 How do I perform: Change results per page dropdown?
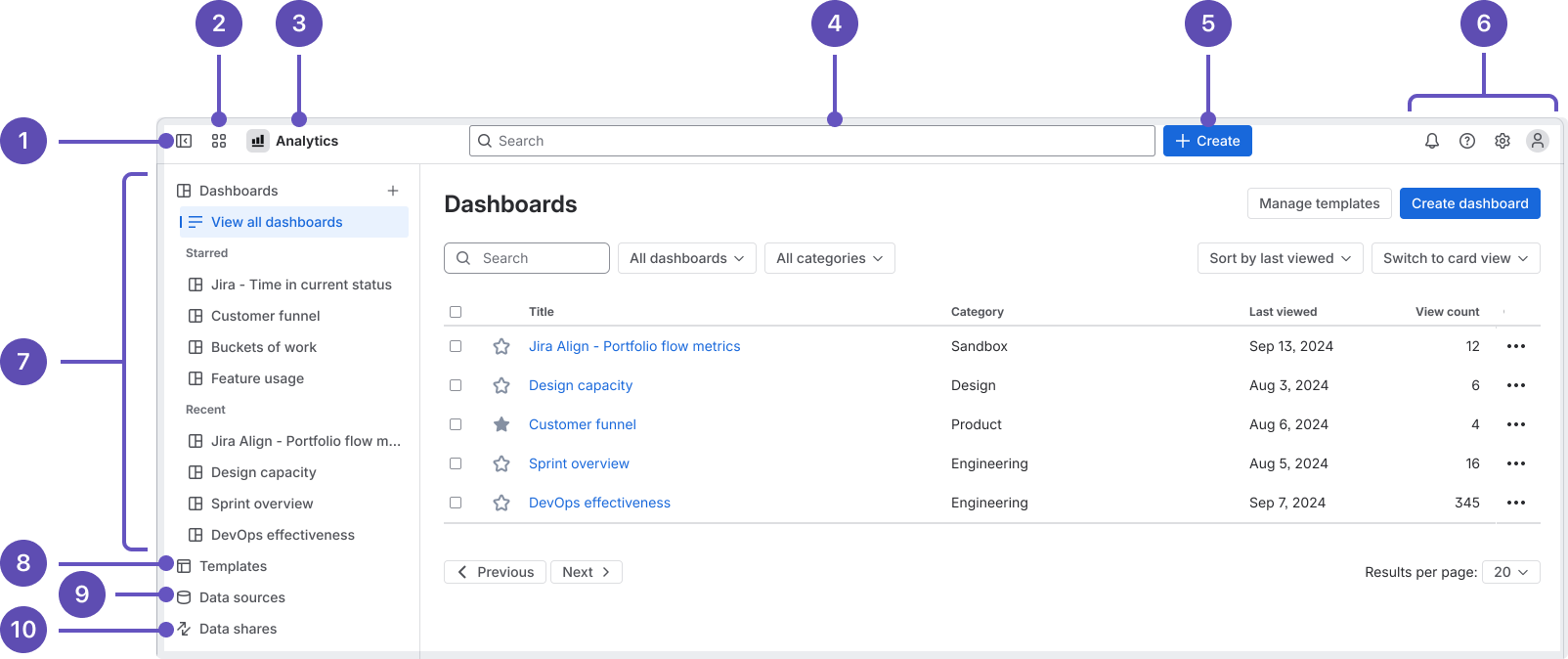(1510, 572)
